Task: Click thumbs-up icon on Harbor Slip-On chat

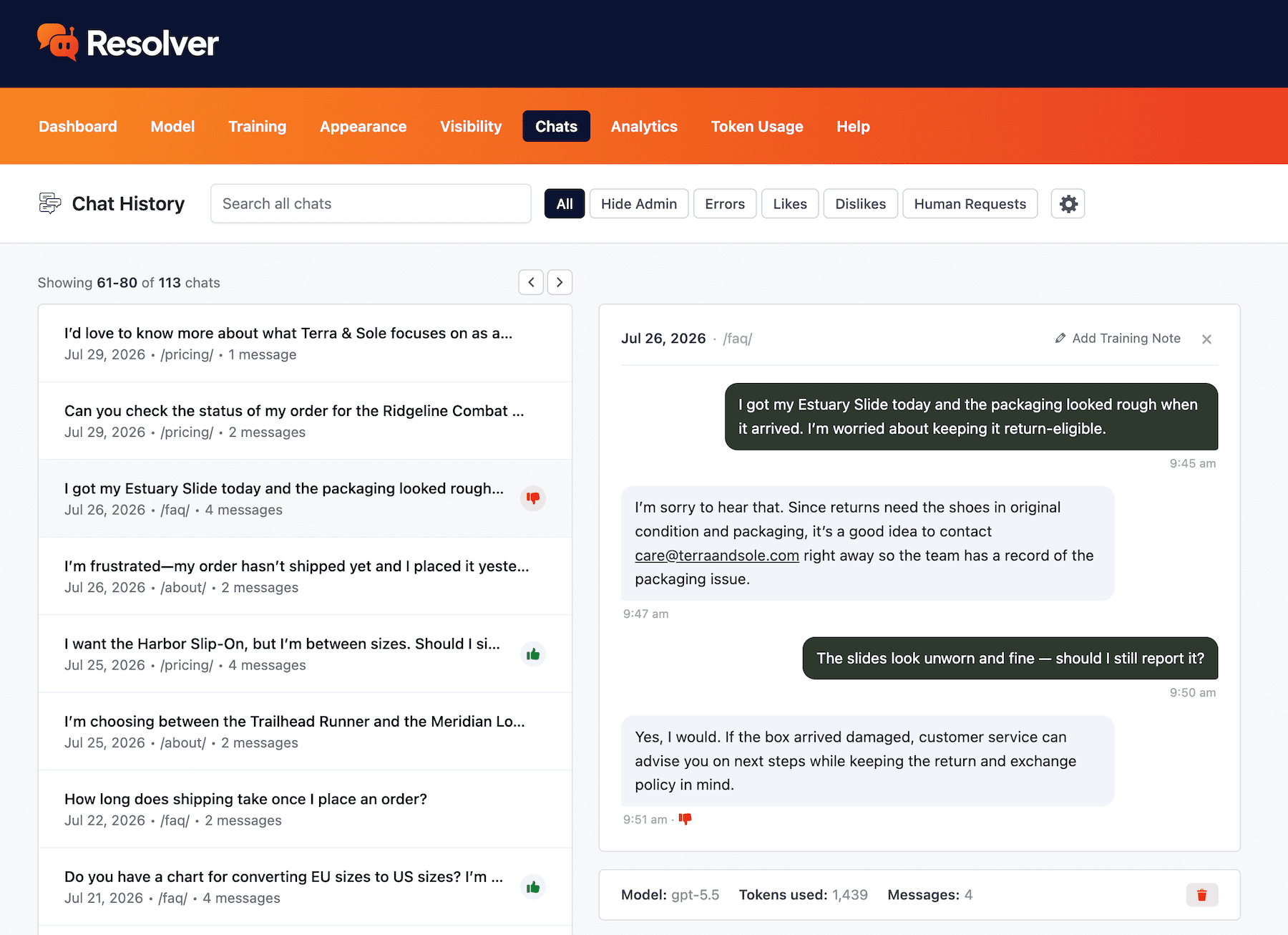Action: tap(533, 654)
